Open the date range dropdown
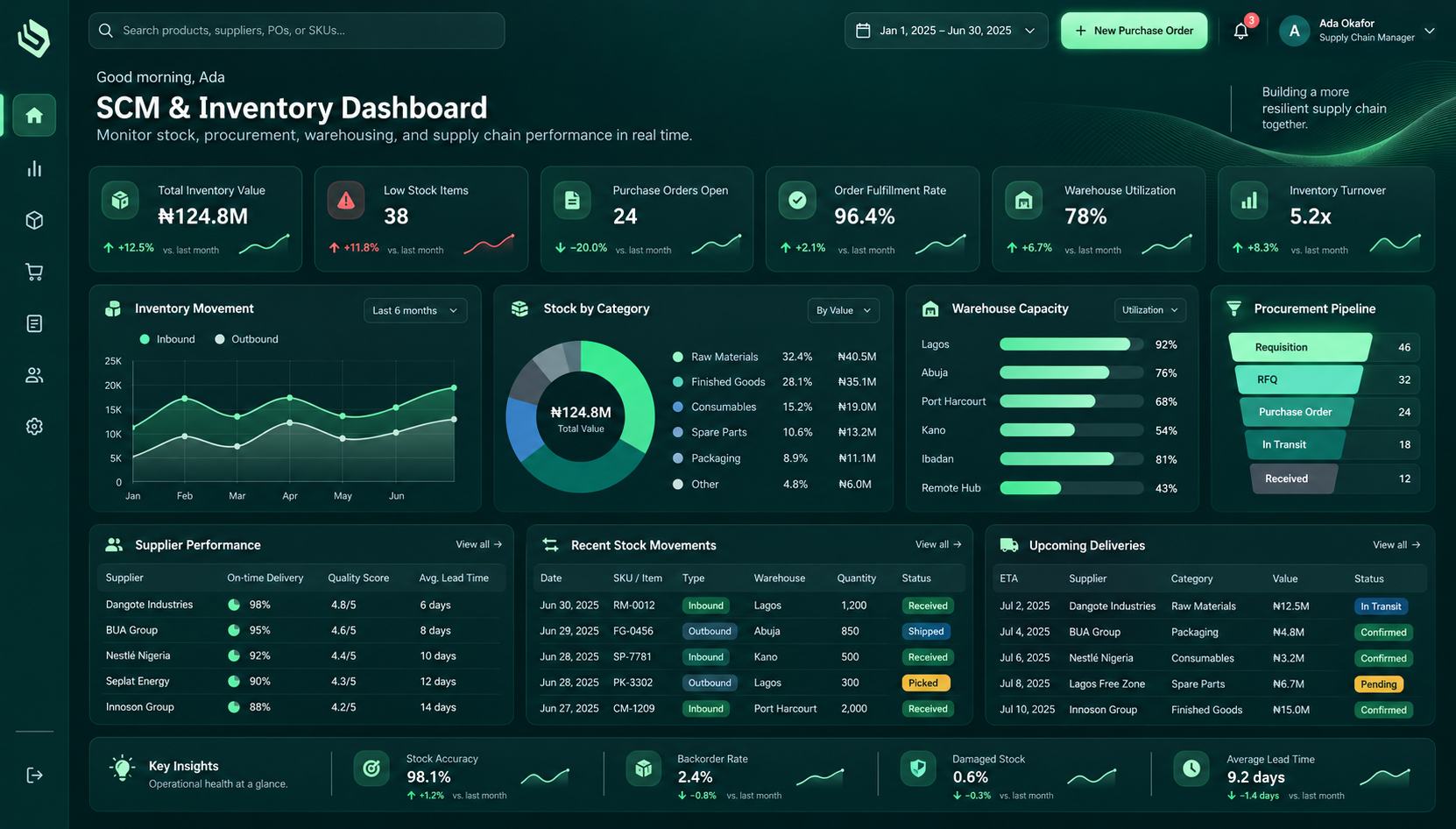This screenshot has width=1456, height=829. (x=946, y=31)
